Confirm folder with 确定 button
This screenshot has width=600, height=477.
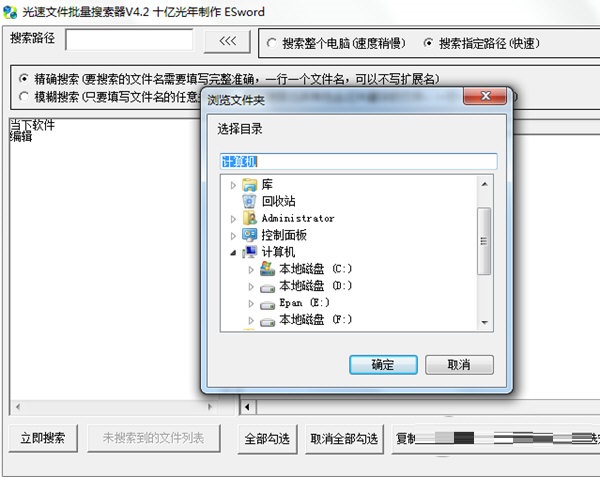383,365
